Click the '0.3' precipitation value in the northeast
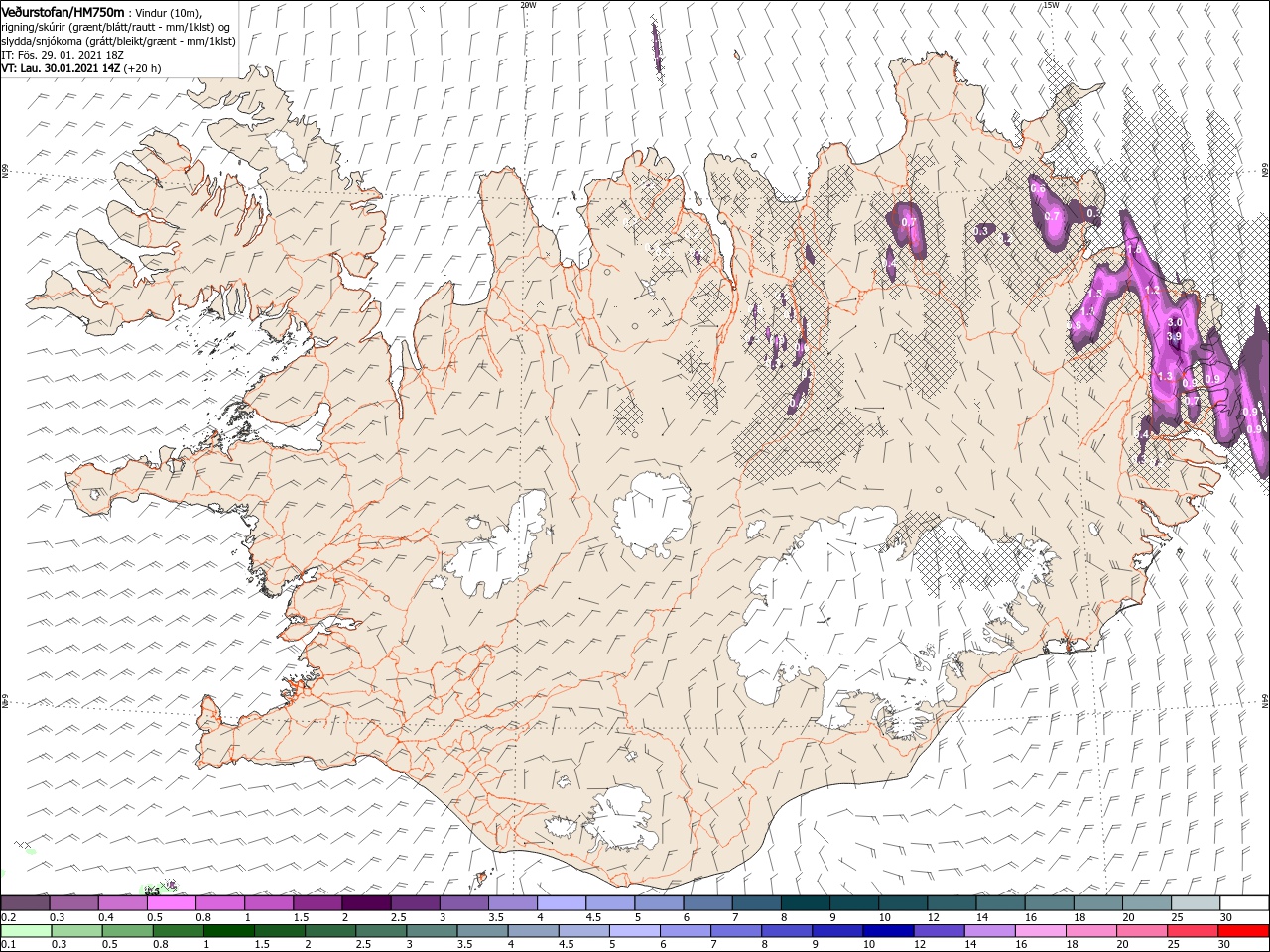This screenshot has width=1270, height=952. coord(981,230)
